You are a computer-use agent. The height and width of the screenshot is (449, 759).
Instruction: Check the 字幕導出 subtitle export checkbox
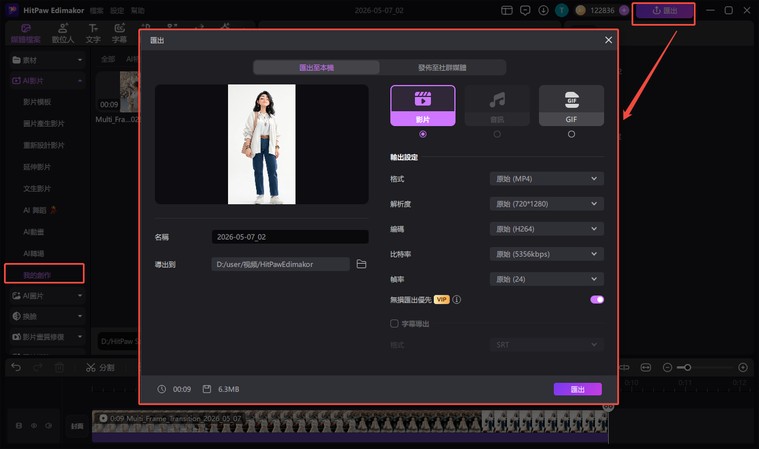(395, 323)
